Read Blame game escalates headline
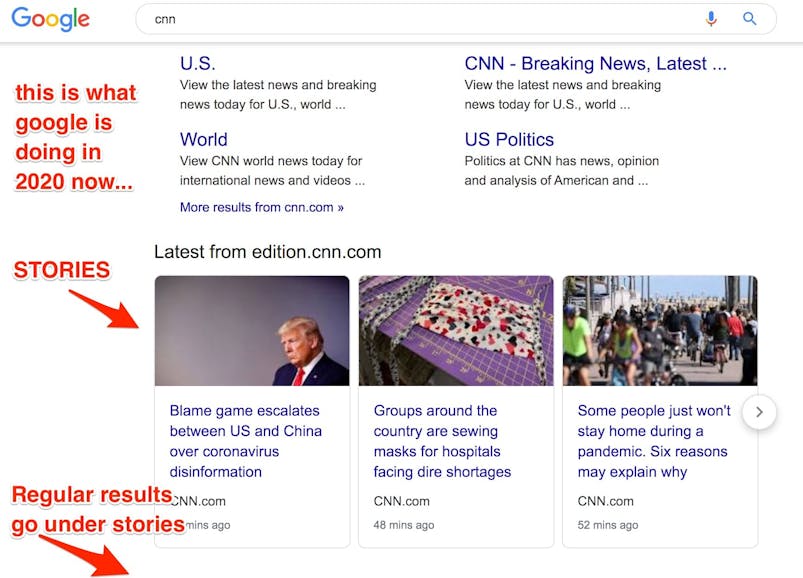The height and width of the screenshot is (578, 803). 246,441
